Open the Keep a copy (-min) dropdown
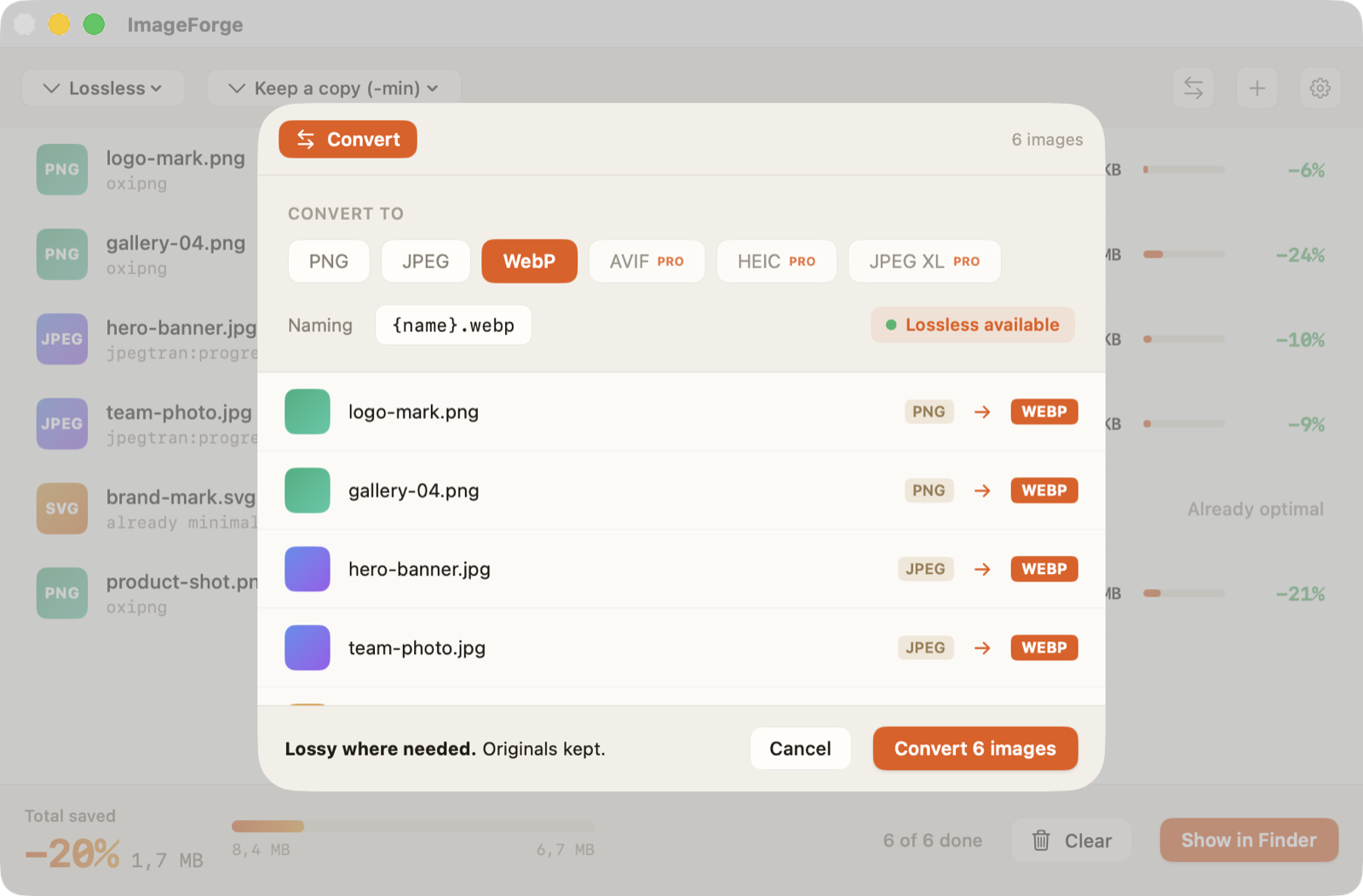Screen dimensions: 1363x896 point(334,88)
